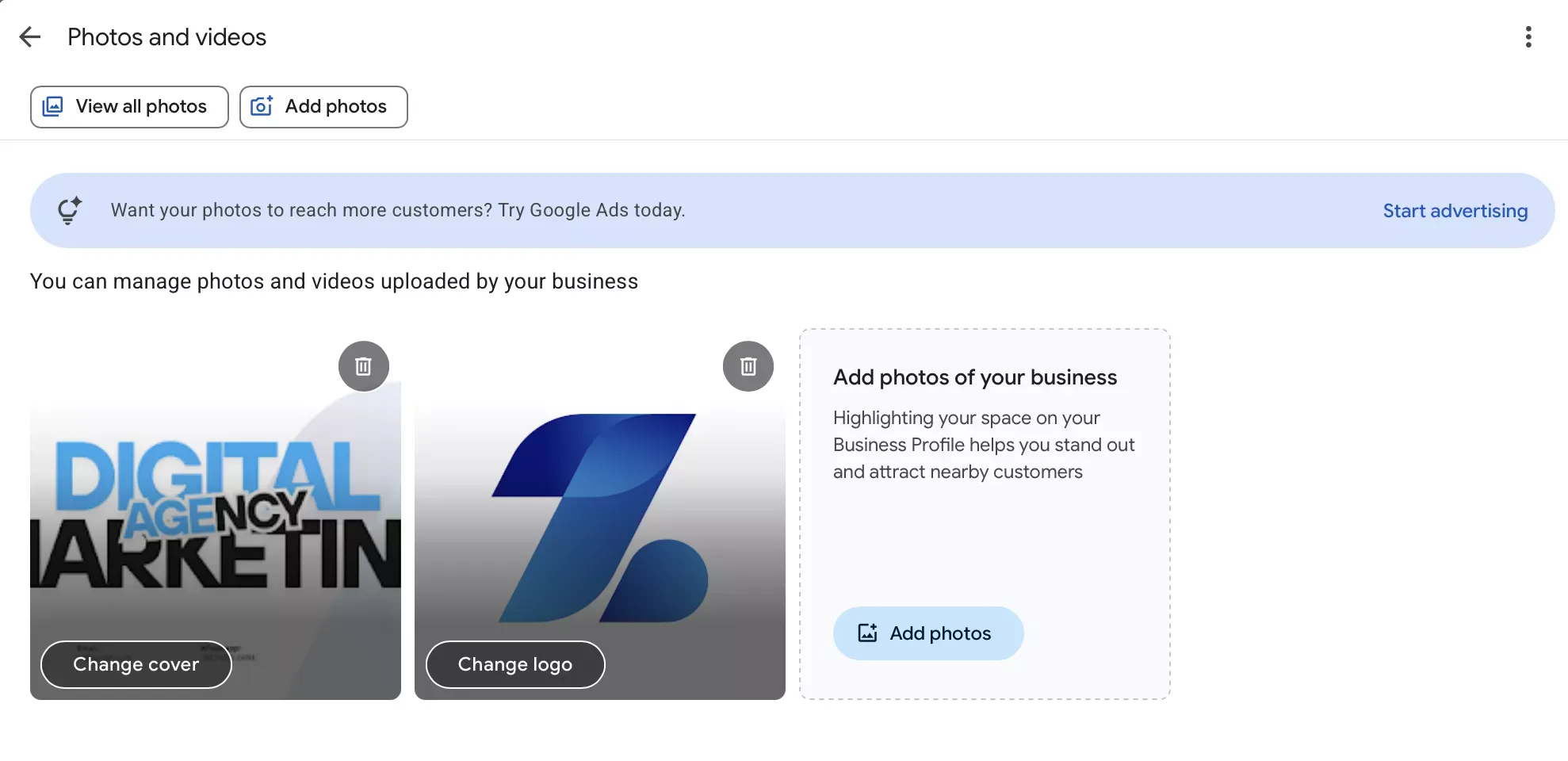Click the lightbulb tip icon in the banner
This screenshot has width=1568, height=761.
[70, 210]
